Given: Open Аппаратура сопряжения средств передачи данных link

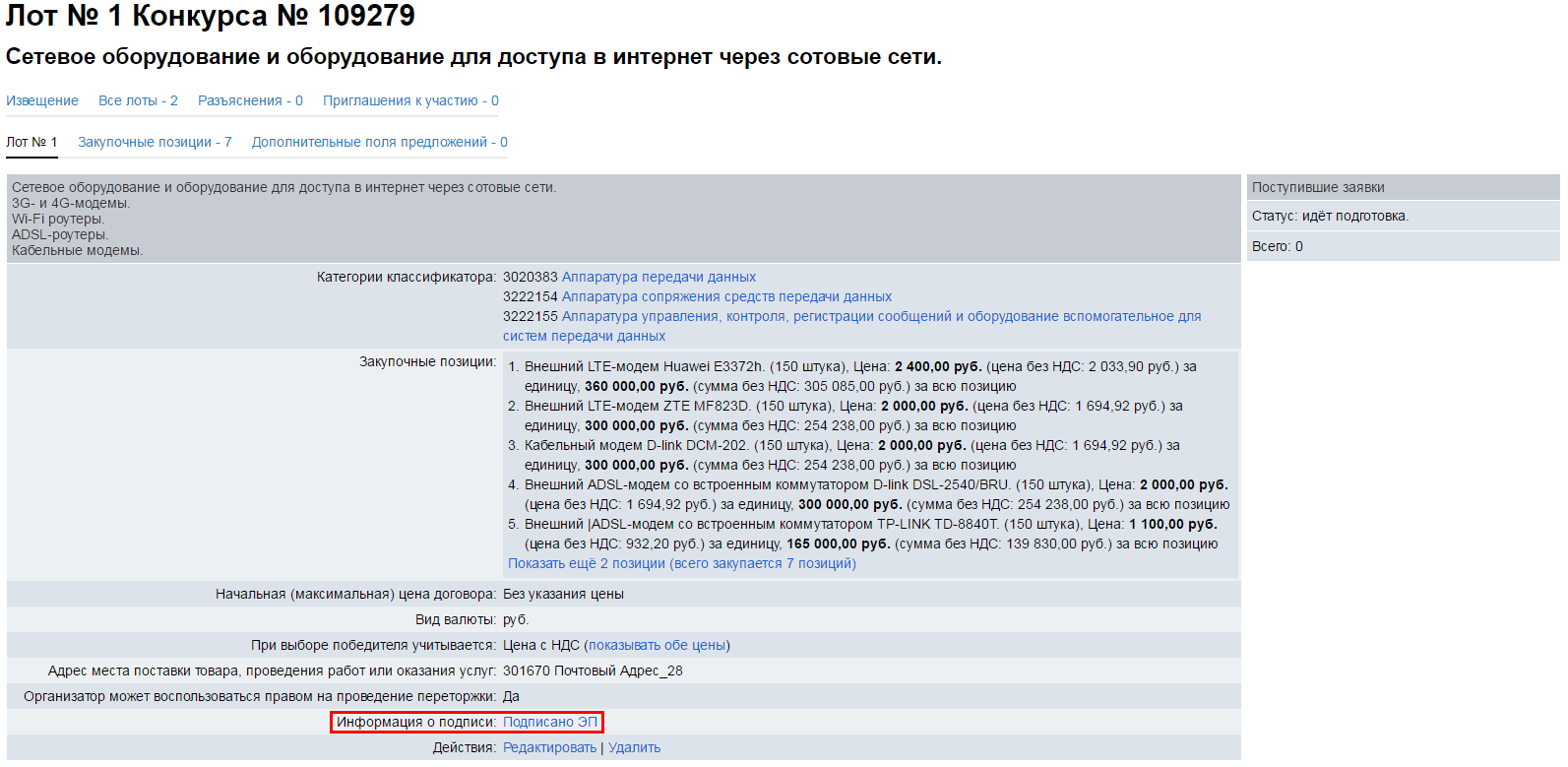Looking at the screenshot, I should coord(726,296).
